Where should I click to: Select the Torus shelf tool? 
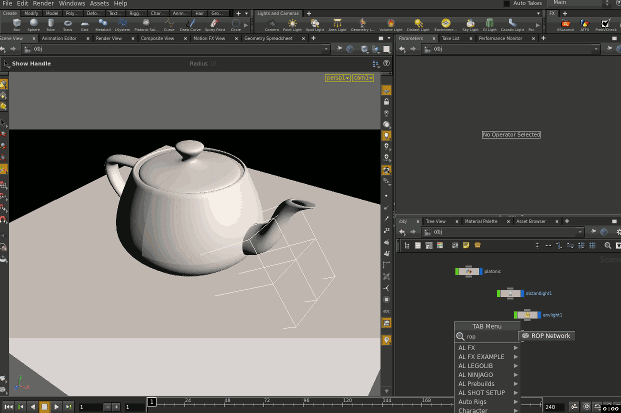tap(68, 25)
